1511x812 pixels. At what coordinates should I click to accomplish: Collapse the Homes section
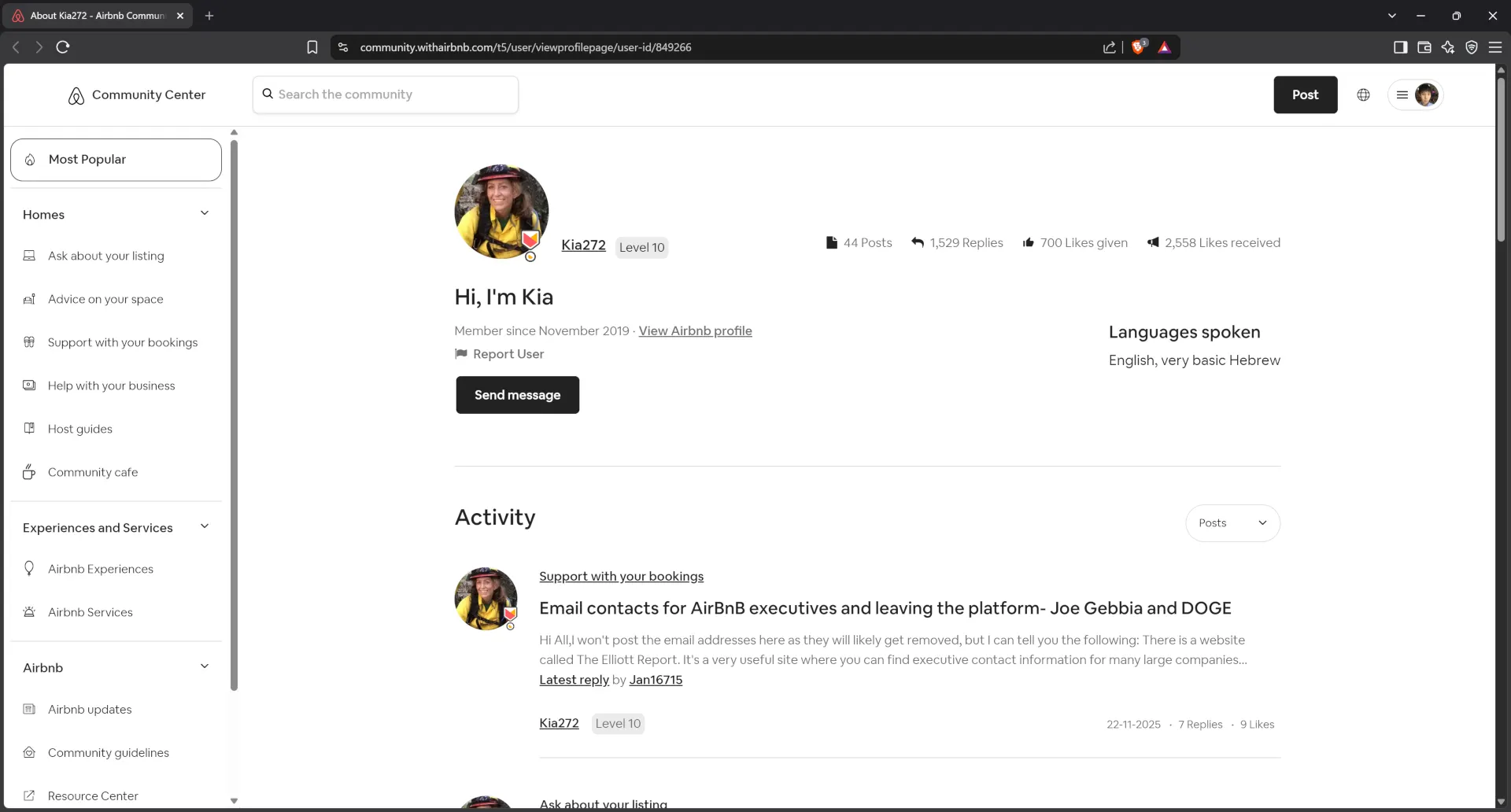pos(205,213)
